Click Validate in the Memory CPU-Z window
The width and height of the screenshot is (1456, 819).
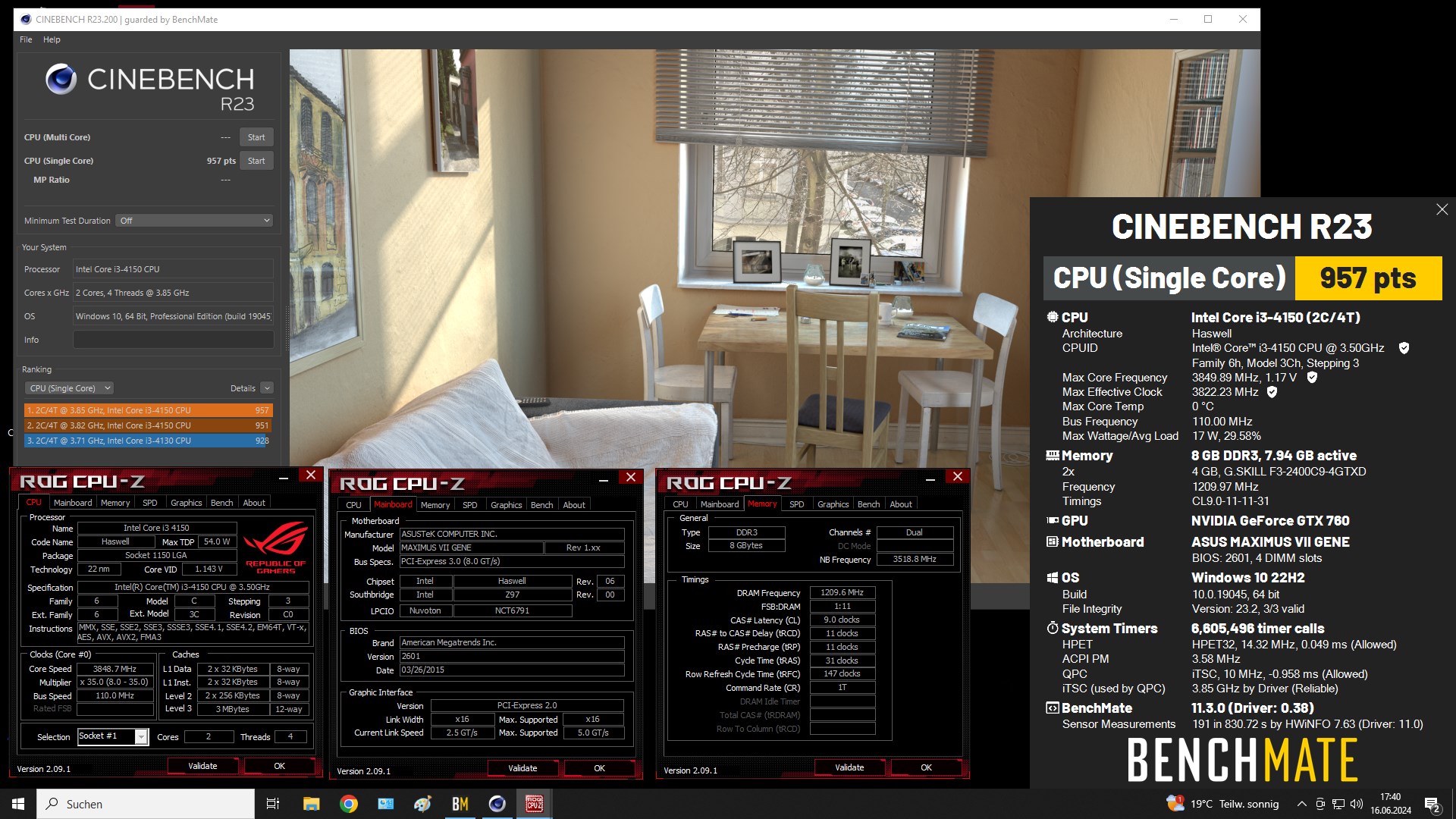click(849, 767)
